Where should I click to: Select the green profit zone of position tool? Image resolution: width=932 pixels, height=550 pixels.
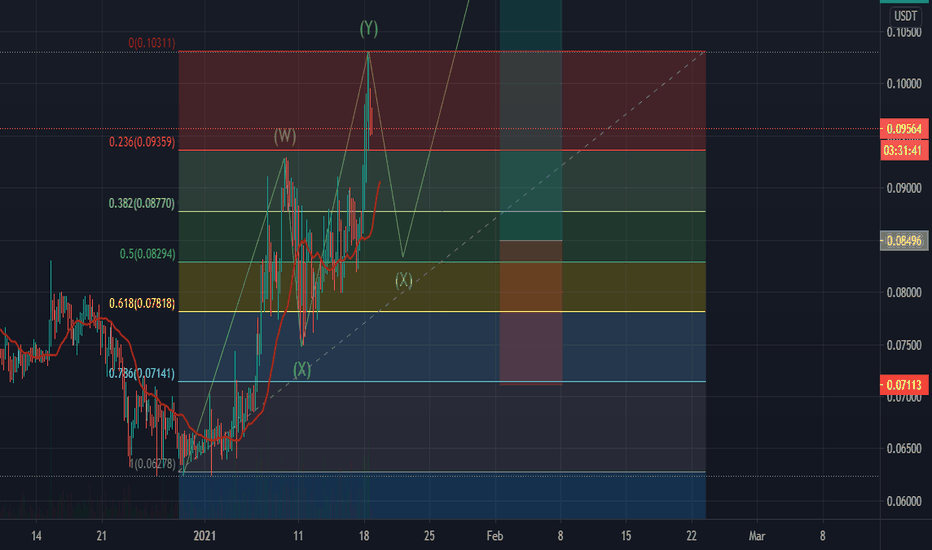(531, 119)
